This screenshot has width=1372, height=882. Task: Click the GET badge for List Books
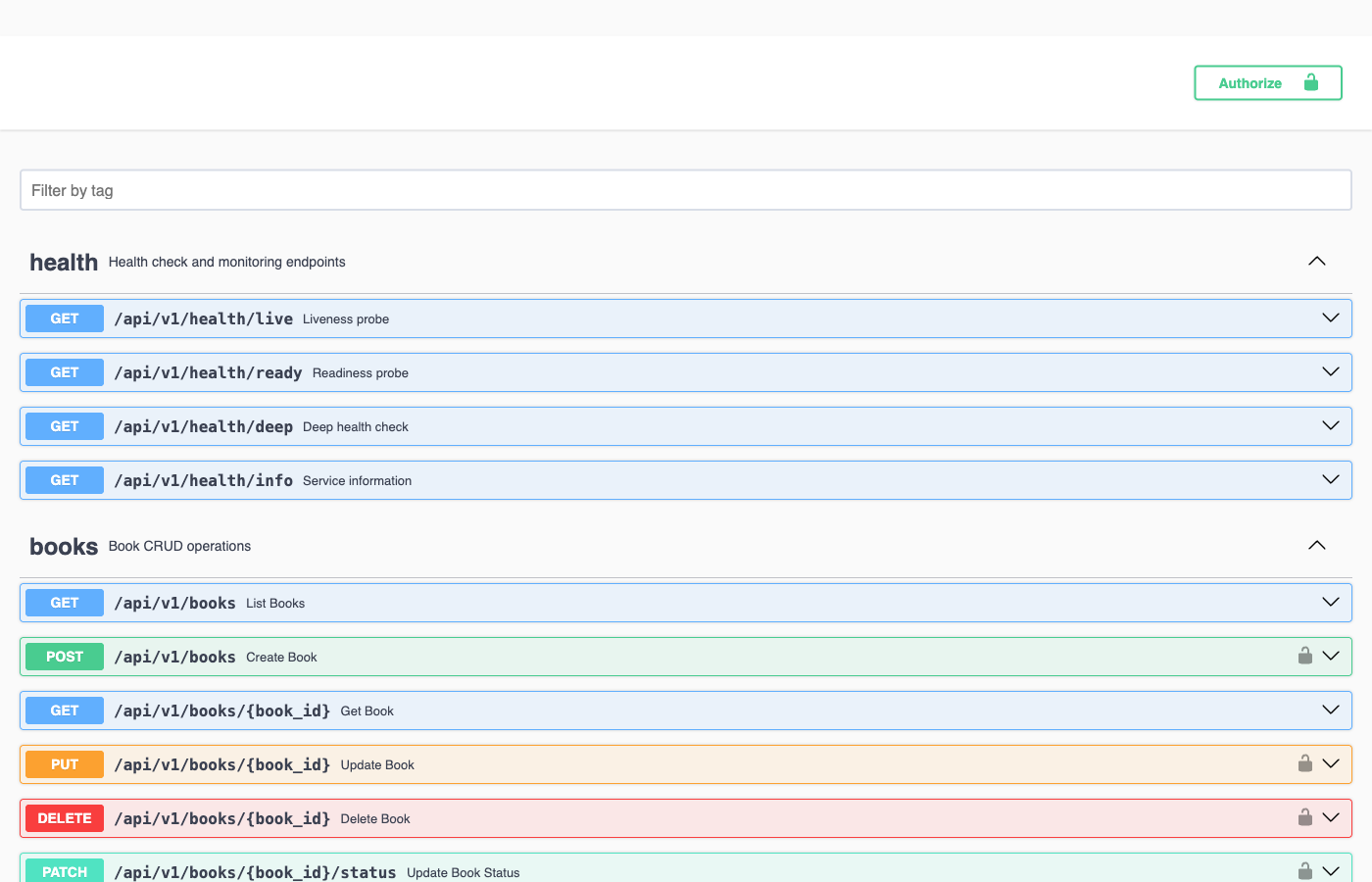[x=64, y=602]
